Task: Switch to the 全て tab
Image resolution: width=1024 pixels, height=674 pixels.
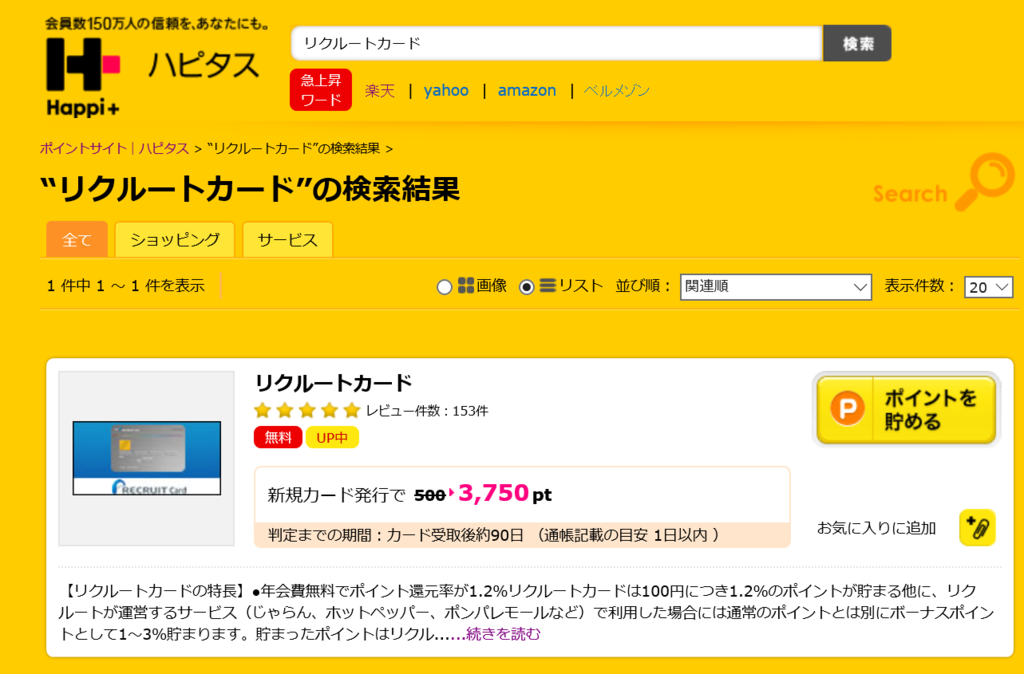Action: coord(76,240)
